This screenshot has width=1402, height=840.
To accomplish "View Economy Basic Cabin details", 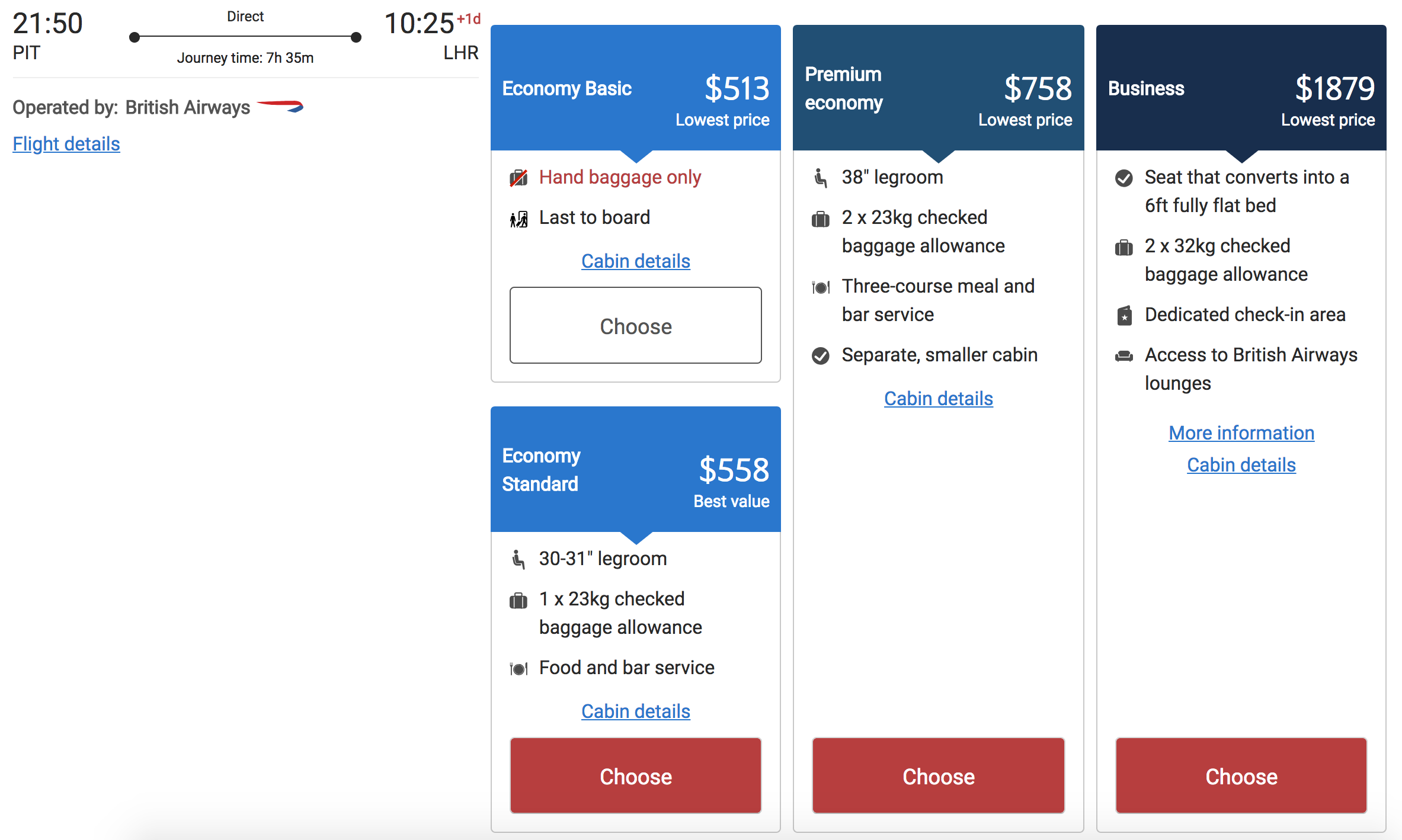I will tap(636, 261).
